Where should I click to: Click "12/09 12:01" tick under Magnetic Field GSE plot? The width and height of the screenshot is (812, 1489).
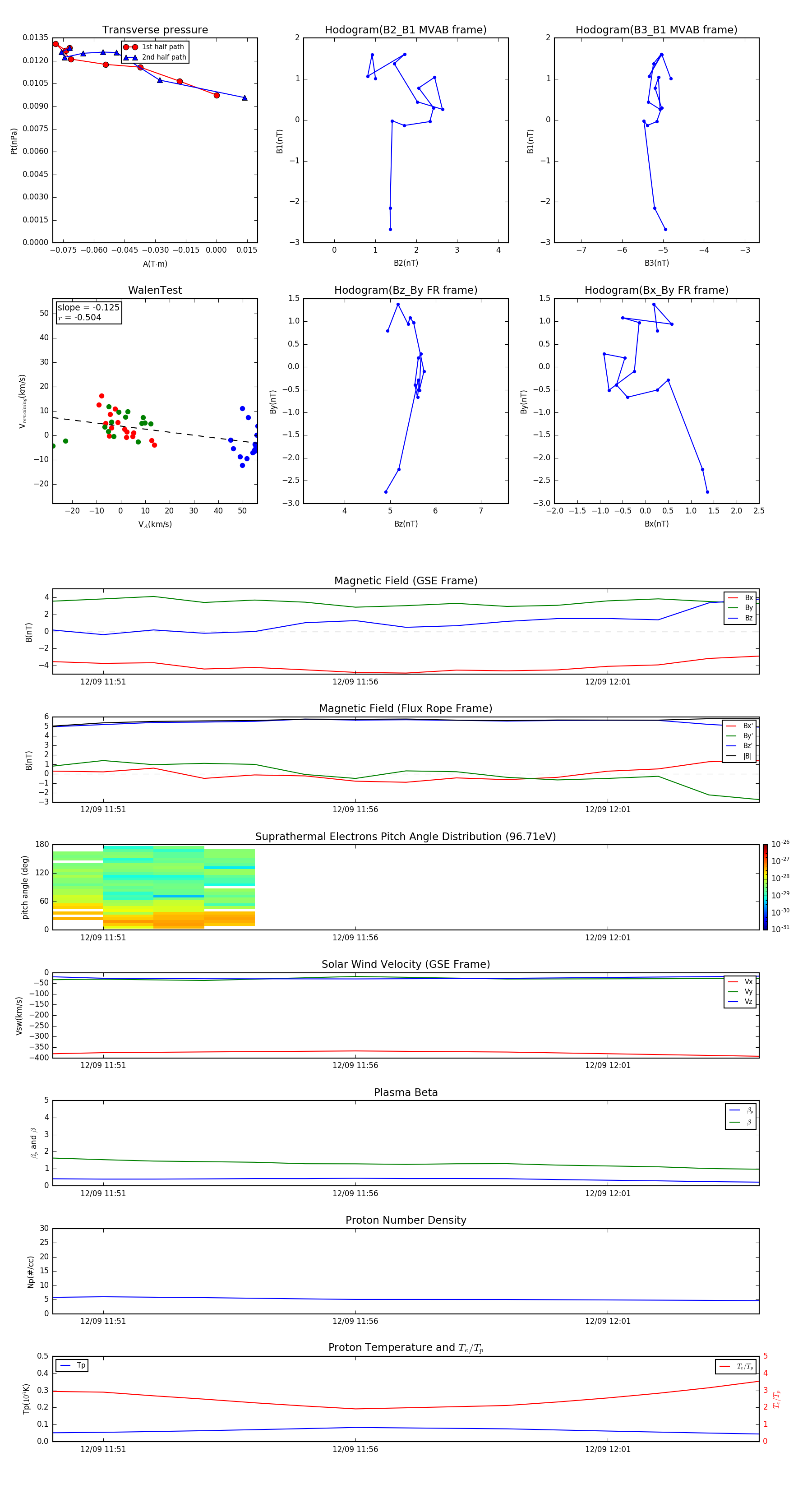point(607,682)
